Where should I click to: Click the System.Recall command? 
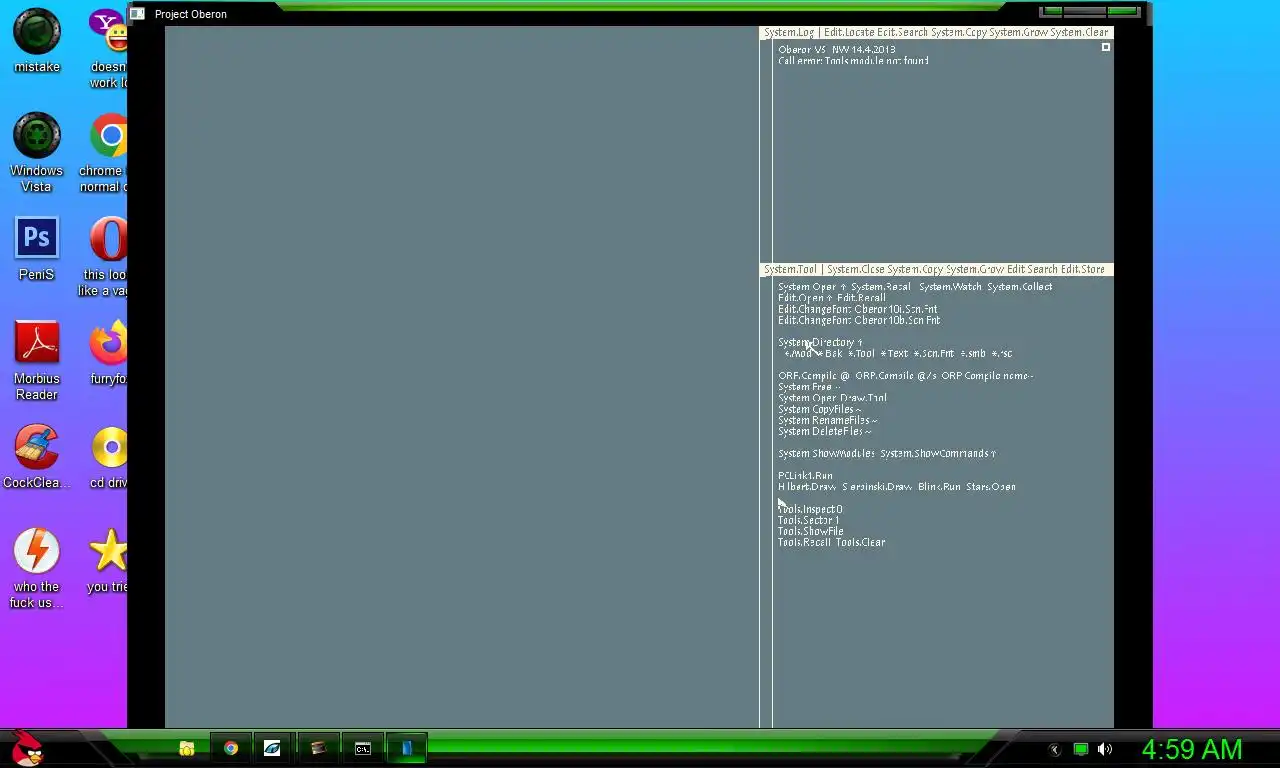[881, 287]
